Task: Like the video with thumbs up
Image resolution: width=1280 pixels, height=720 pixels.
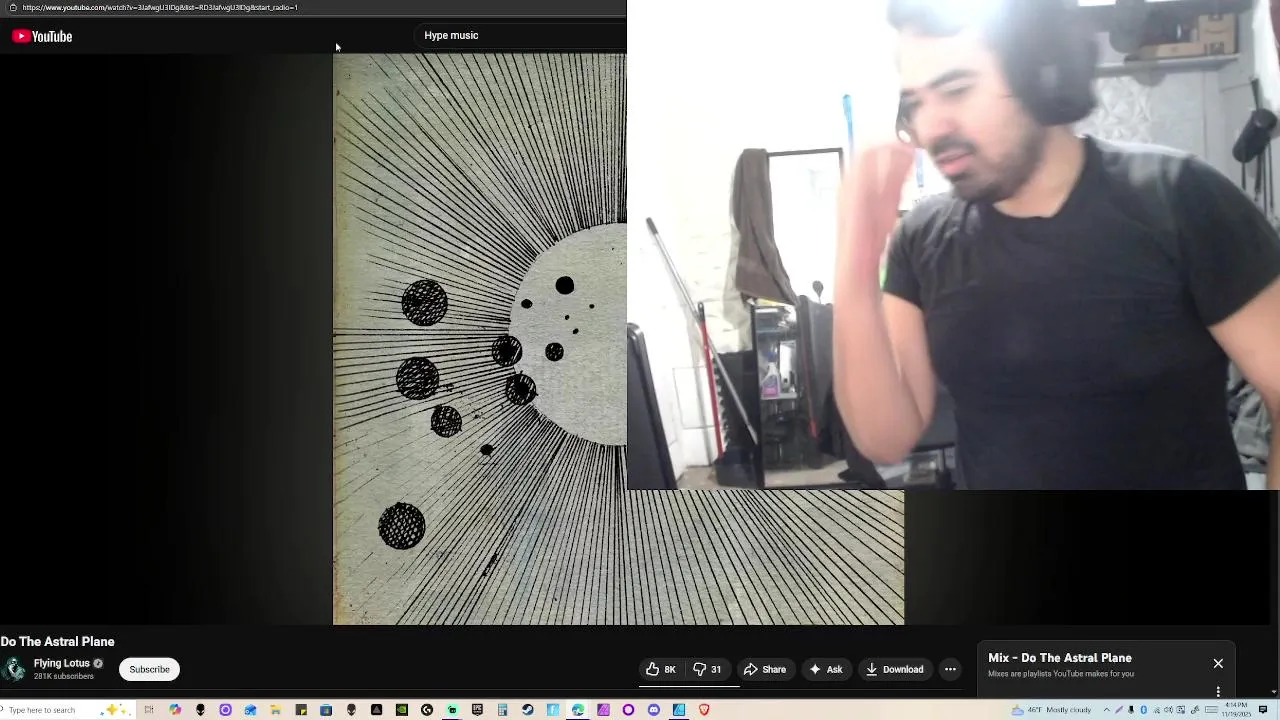Action: click(661, 669)
